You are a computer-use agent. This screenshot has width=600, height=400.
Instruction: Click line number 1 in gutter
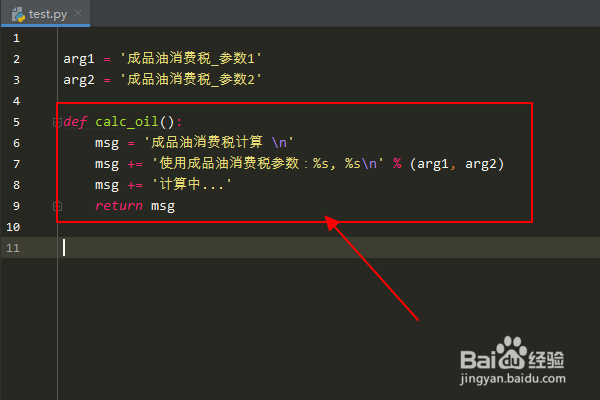pos(16,38)
